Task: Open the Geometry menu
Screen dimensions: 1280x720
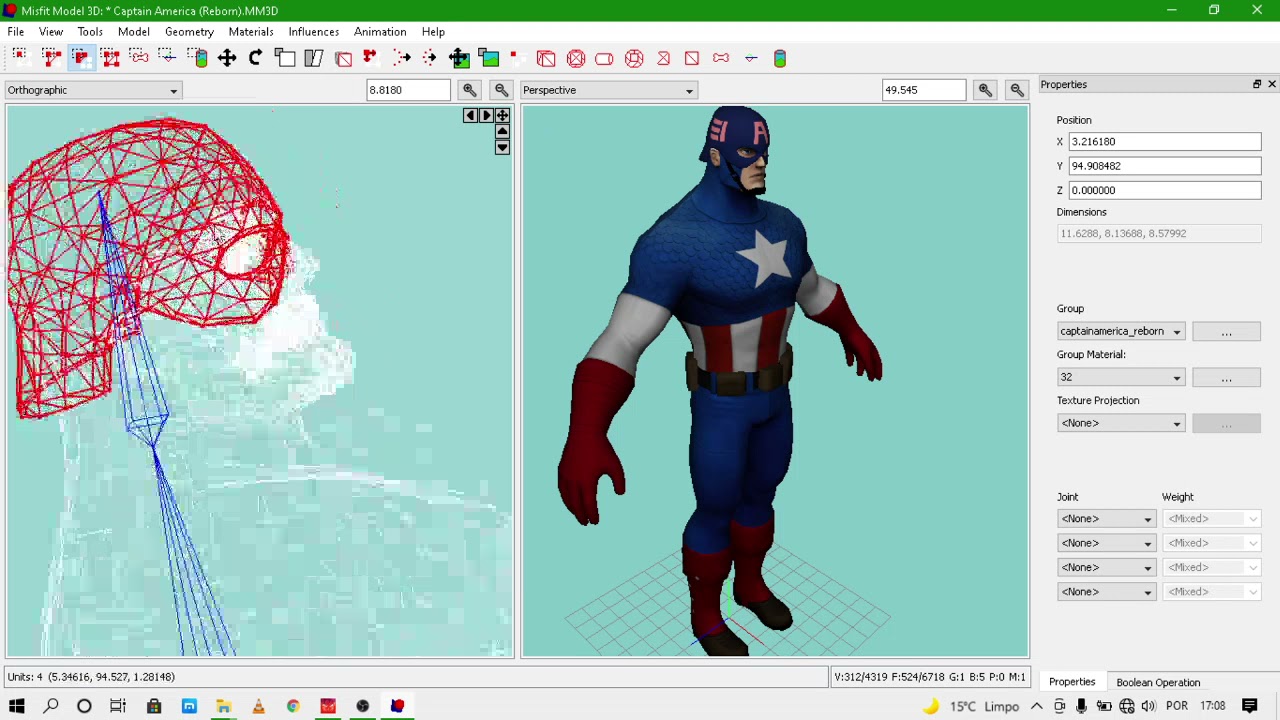Action: pos(189,31)
